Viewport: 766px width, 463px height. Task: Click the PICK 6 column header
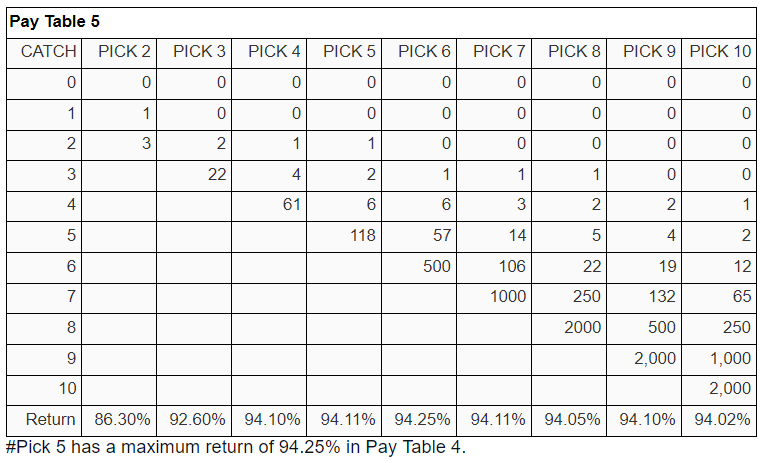[x=424, y=51]
